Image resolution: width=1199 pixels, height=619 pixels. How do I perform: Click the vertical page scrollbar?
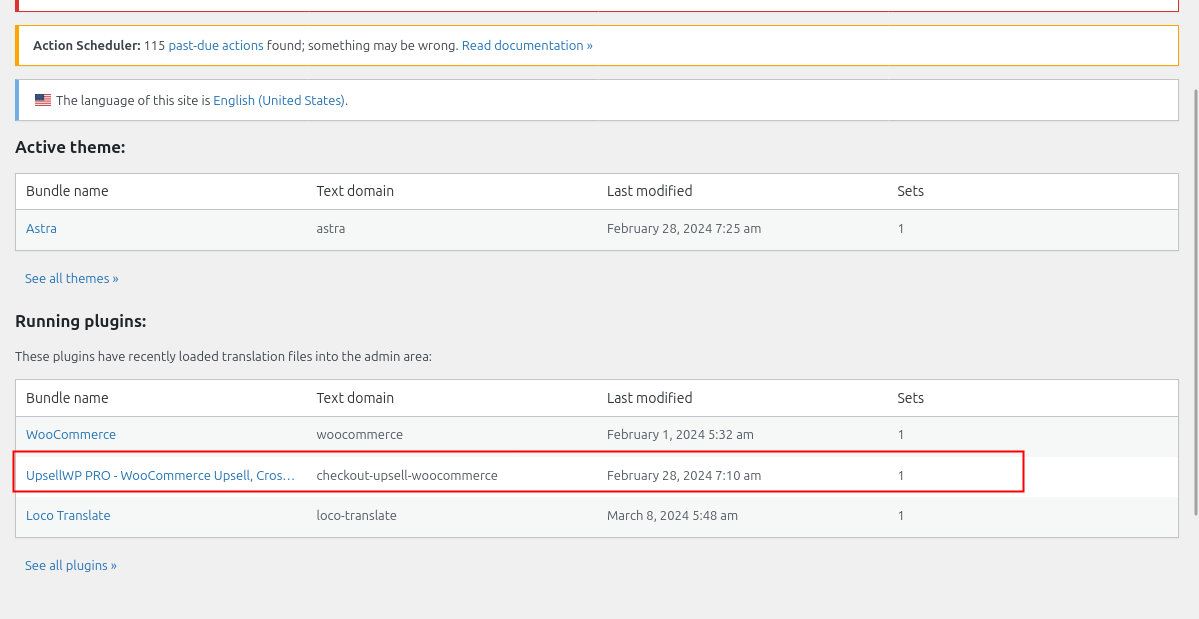1195,300
